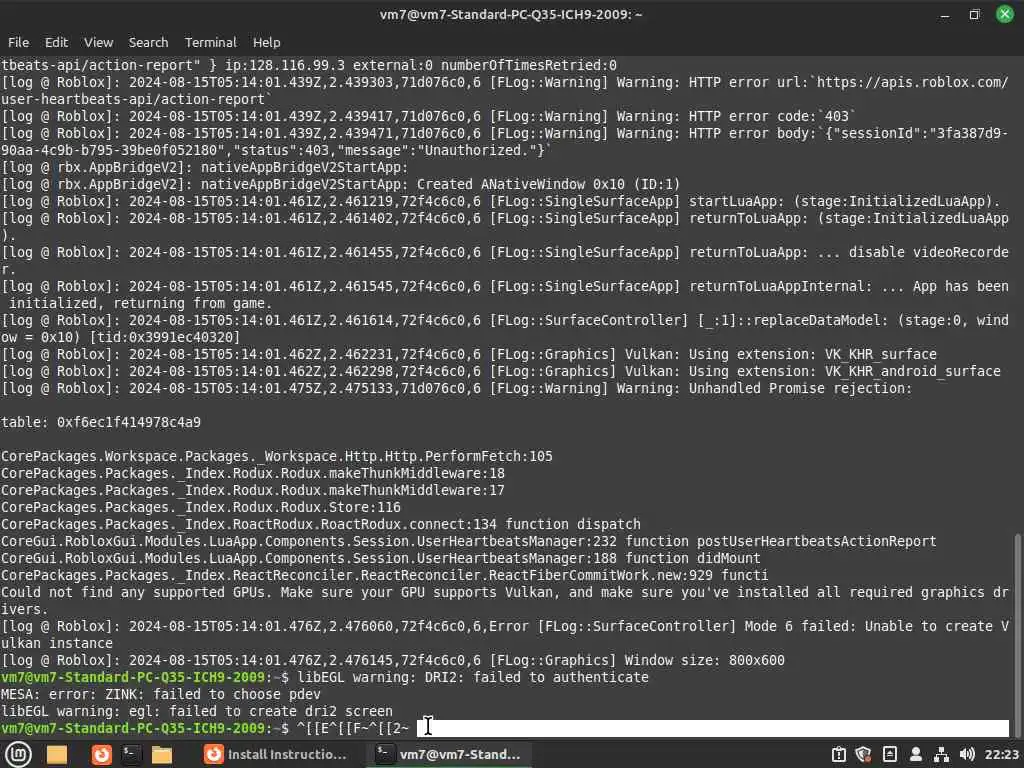Select the vm7@vm7-Stand... terminal taskbar entry
Screen dimensions: 1024x768
449,754
